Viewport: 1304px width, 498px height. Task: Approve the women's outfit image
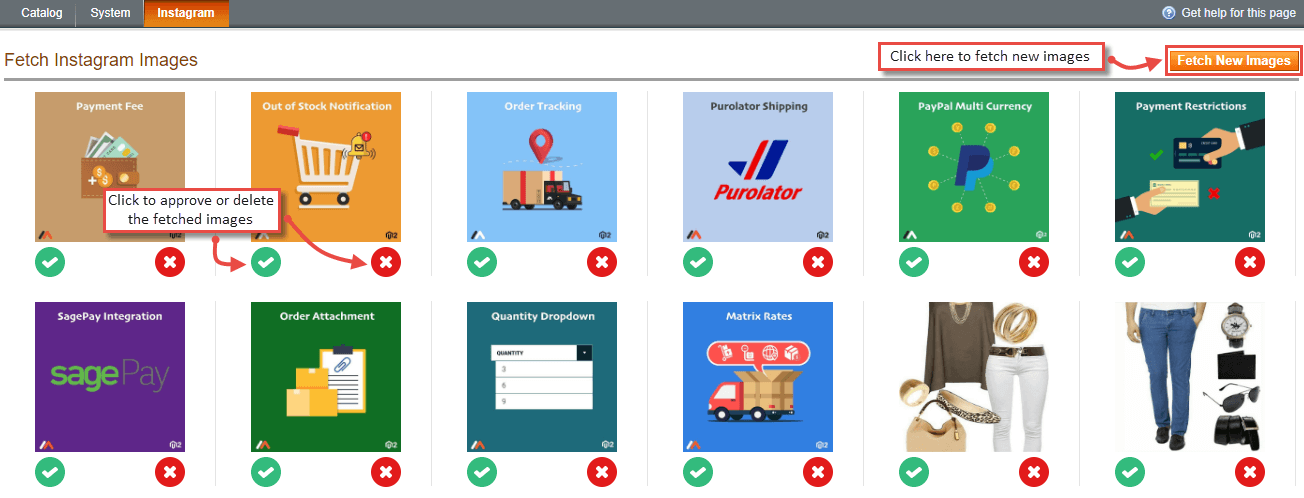pos(914,472)
